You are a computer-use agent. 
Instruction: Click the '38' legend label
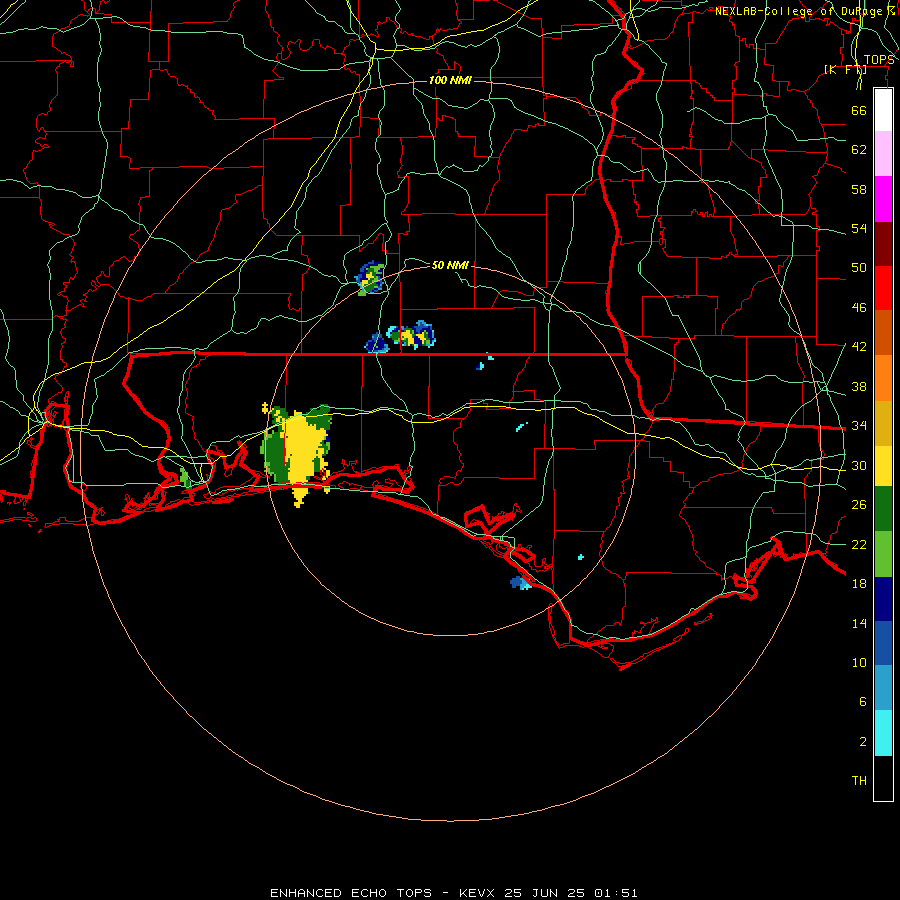click(859, 386)
